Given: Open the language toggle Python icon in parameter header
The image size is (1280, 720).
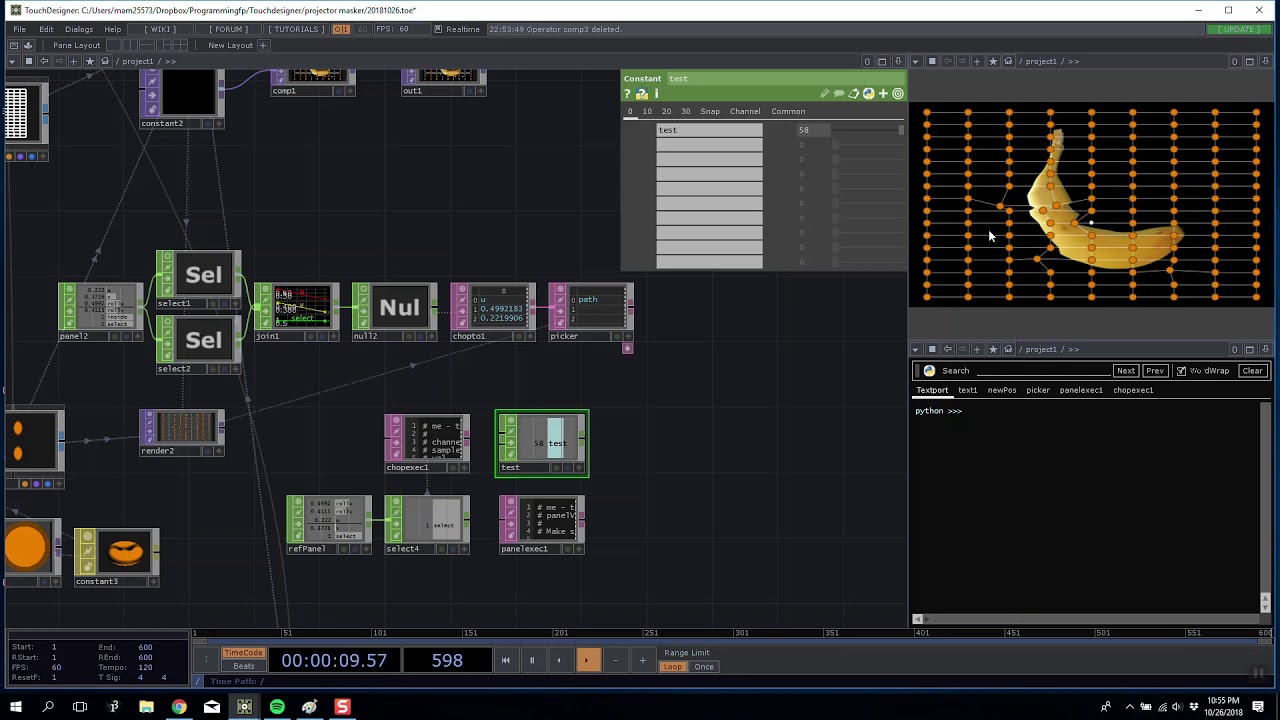Looking at the screenshot, I should click(869, 93).
